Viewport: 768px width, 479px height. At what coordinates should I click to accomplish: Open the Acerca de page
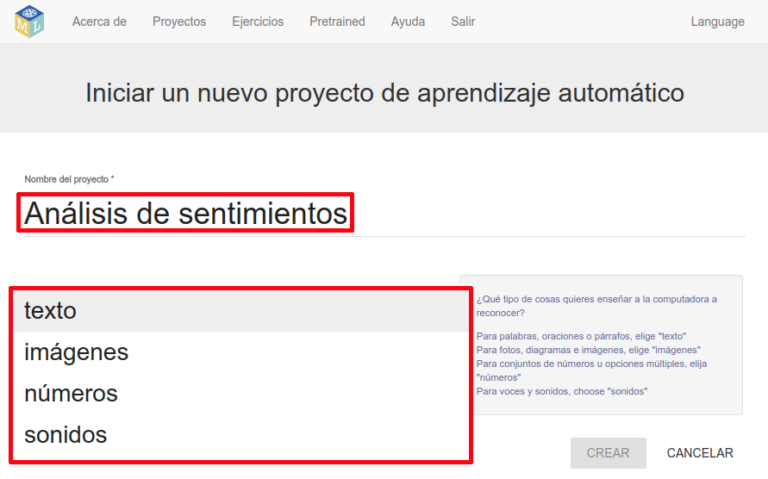[99, 22]
